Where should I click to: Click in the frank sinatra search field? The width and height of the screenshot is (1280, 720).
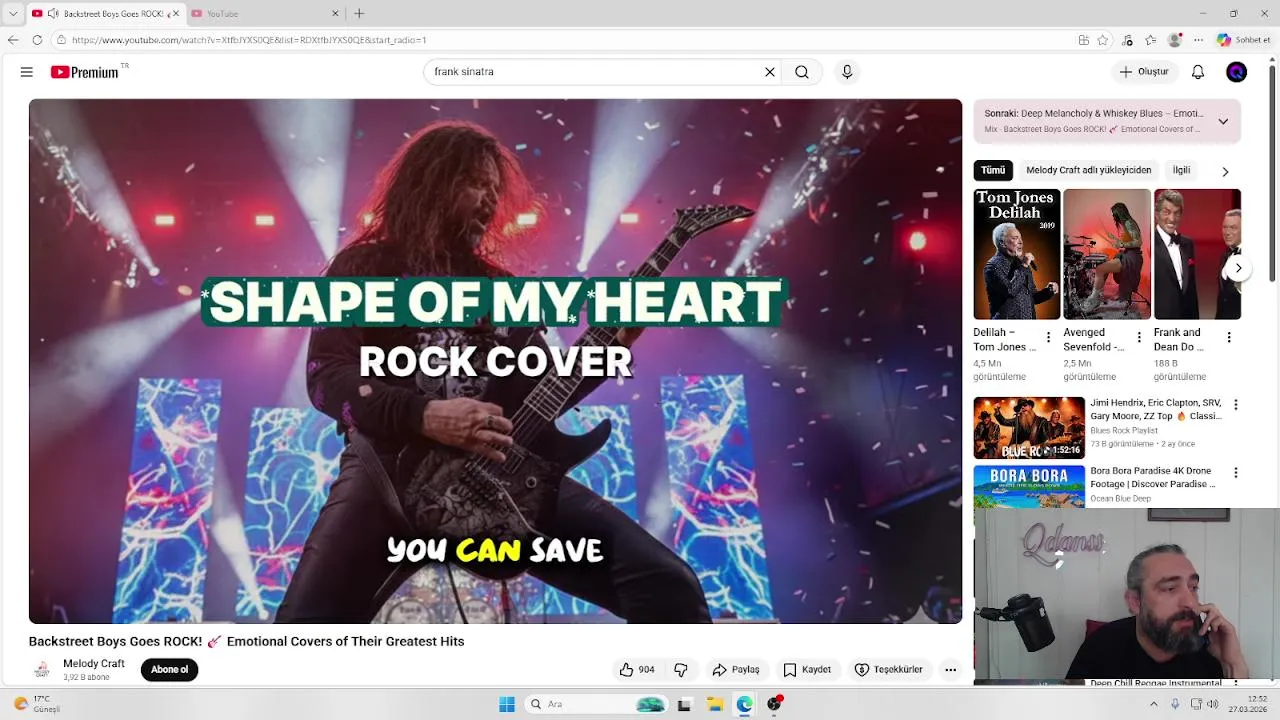(595, 72)
